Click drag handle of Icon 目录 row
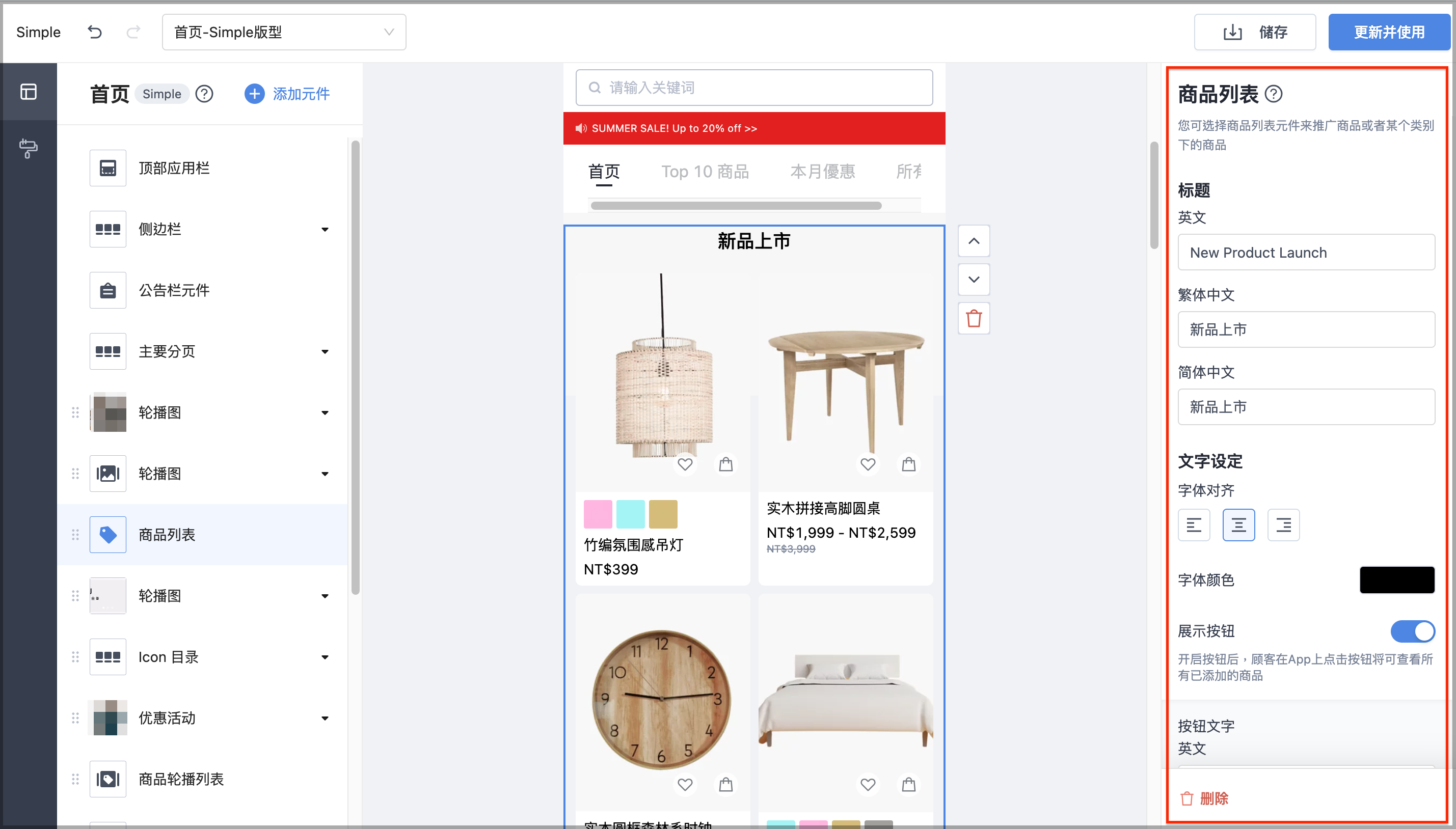 (75, 657)
